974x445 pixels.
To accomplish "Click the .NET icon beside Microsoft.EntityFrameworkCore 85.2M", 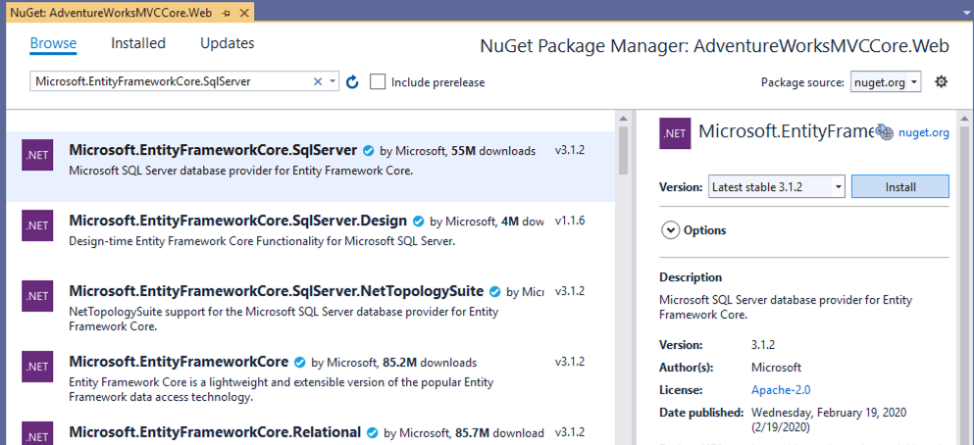I will click(x=37, y=367).
